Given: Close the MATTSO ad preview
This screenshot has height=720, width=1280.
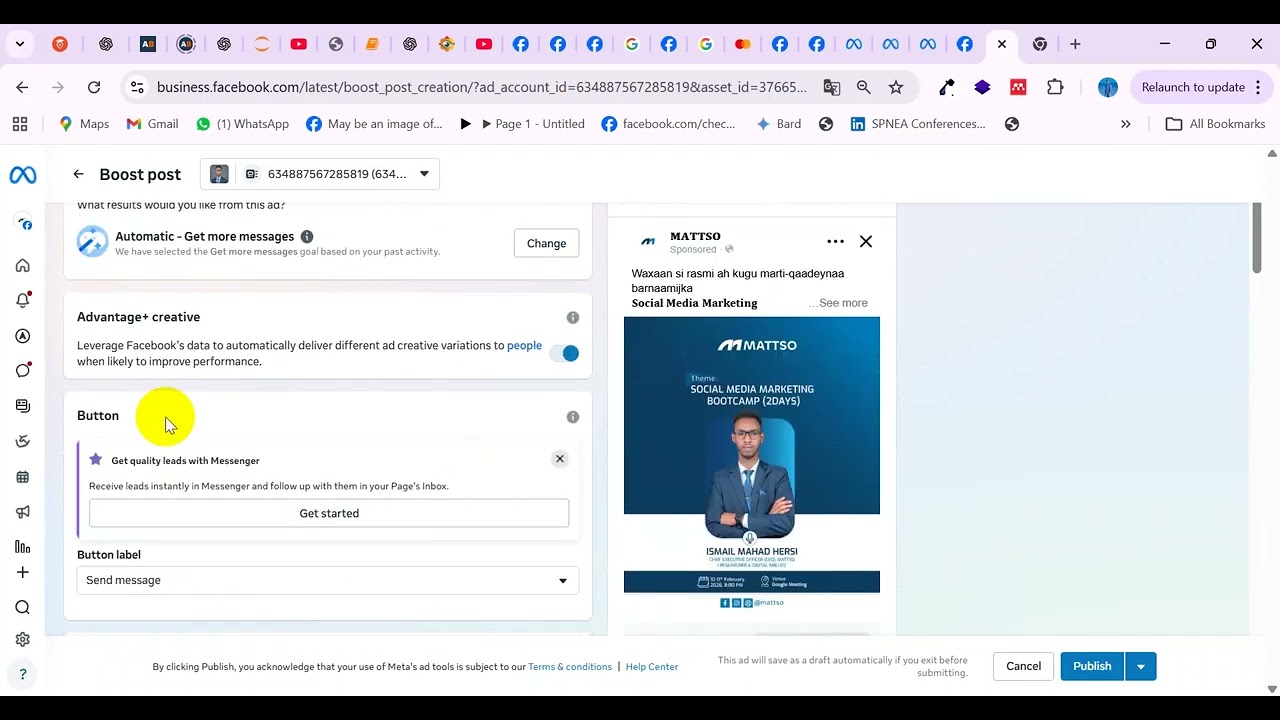Looking at the screenshot, I should pyautogui.click(x=866, y=241).
